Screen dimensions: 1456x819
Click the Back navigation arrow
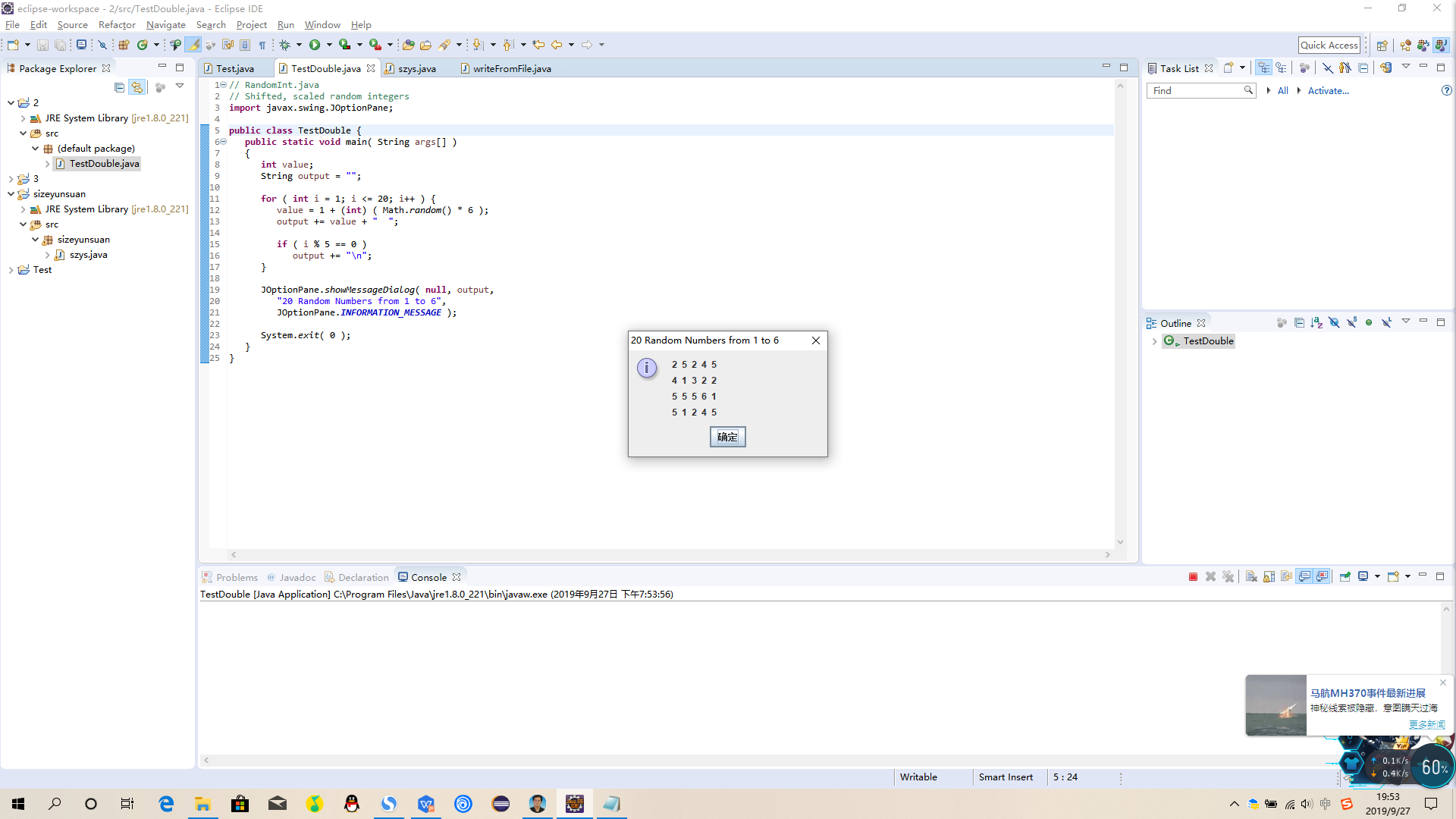[x=557, y=45]
